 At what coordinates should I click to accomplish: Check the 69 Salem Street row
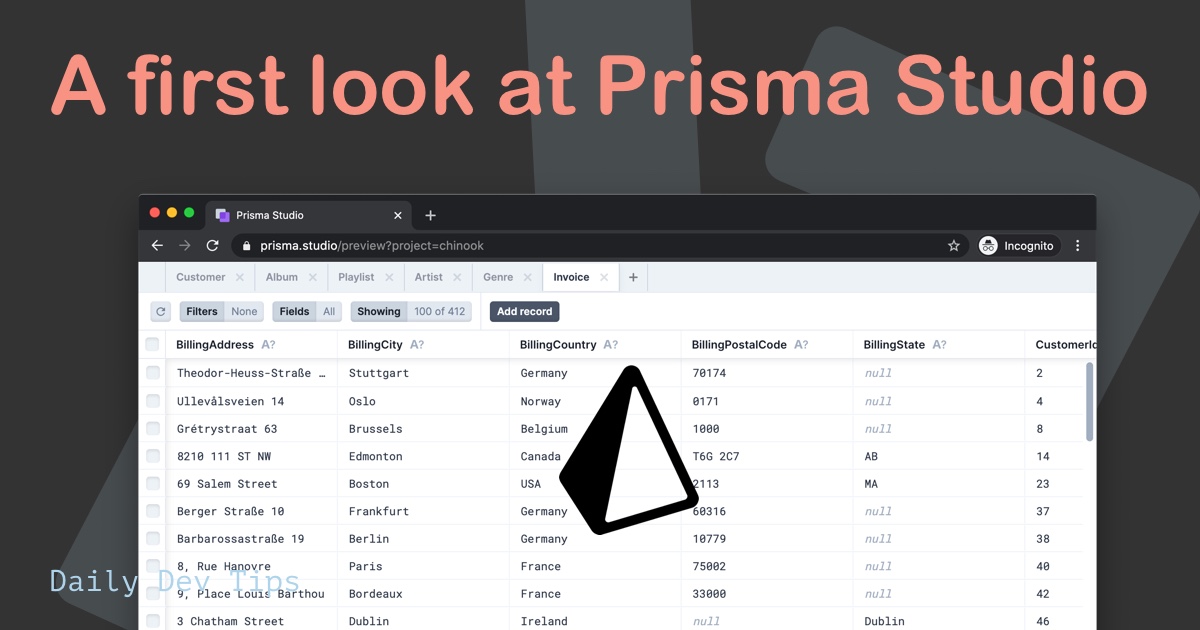(152, 483)
